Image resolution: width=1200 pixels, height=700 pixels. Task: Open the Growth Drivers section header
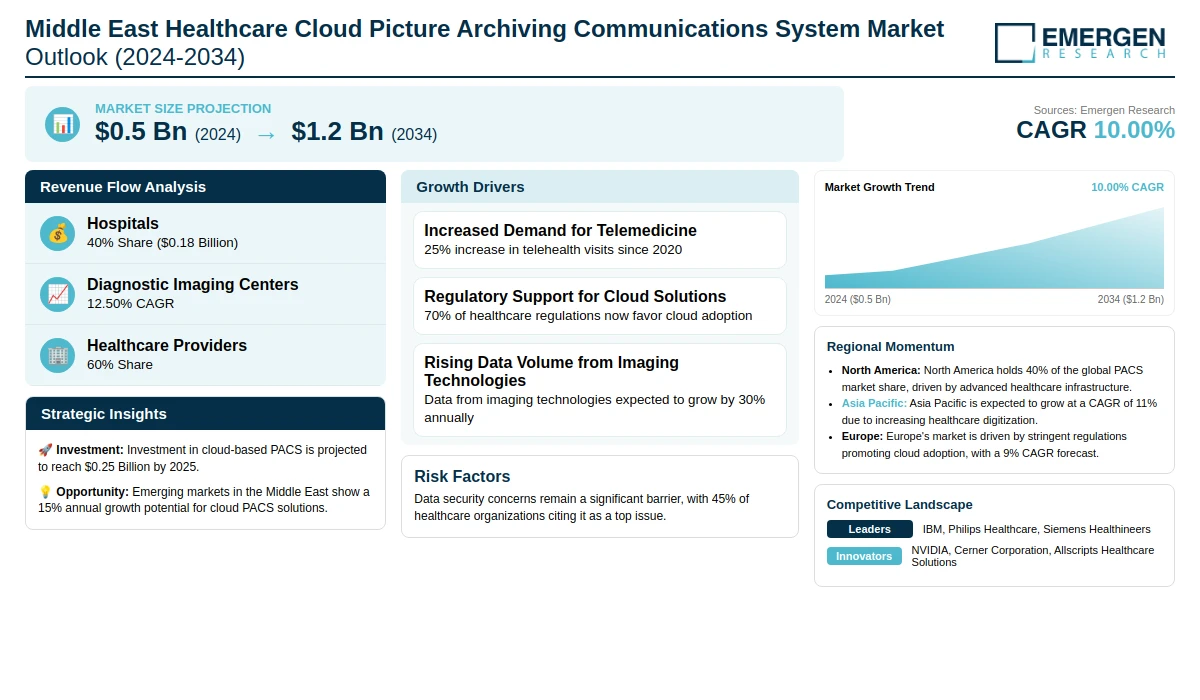tap(599, 187)
